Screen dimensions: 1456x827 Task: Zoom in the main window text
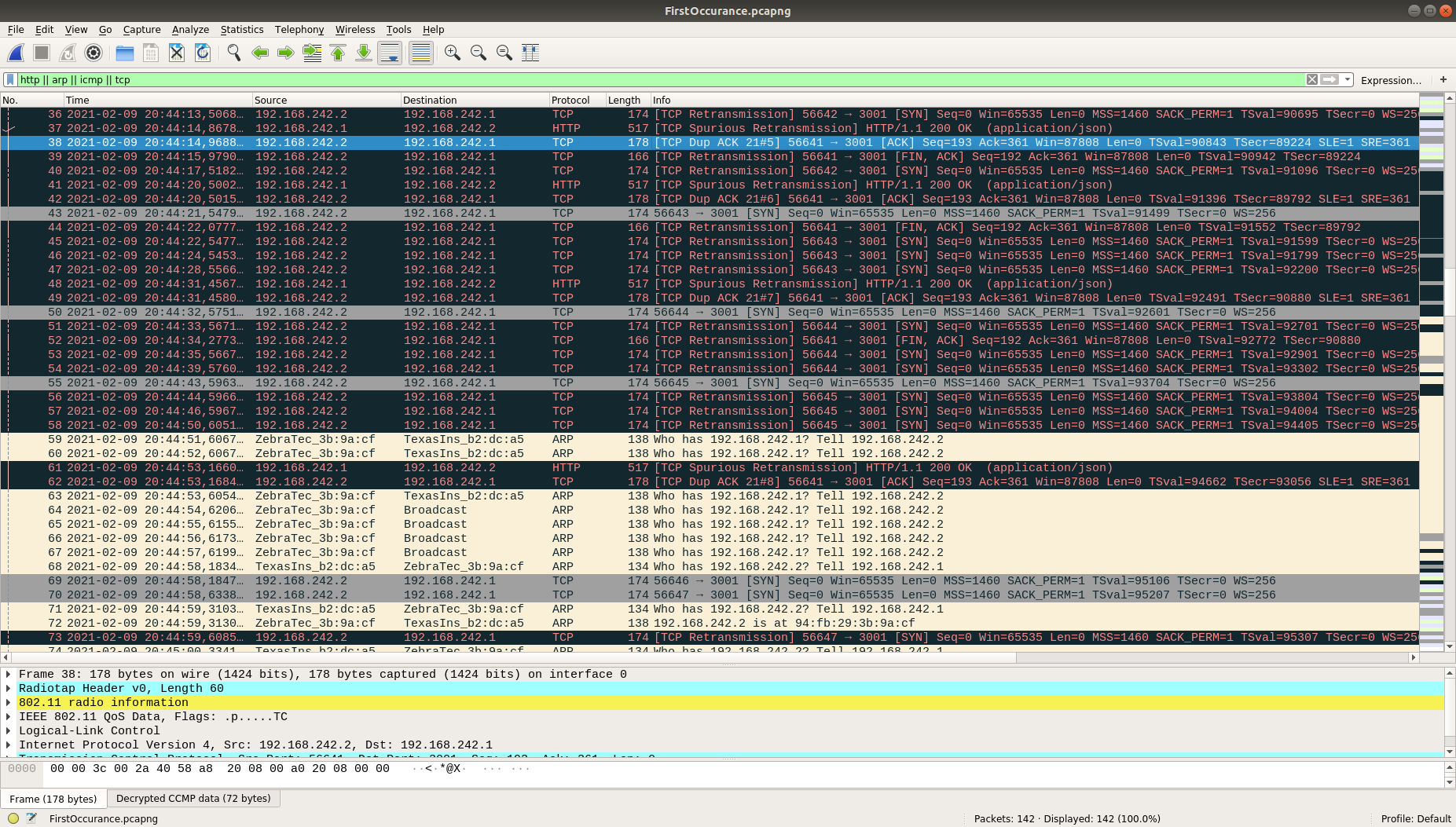pos(453,53)
